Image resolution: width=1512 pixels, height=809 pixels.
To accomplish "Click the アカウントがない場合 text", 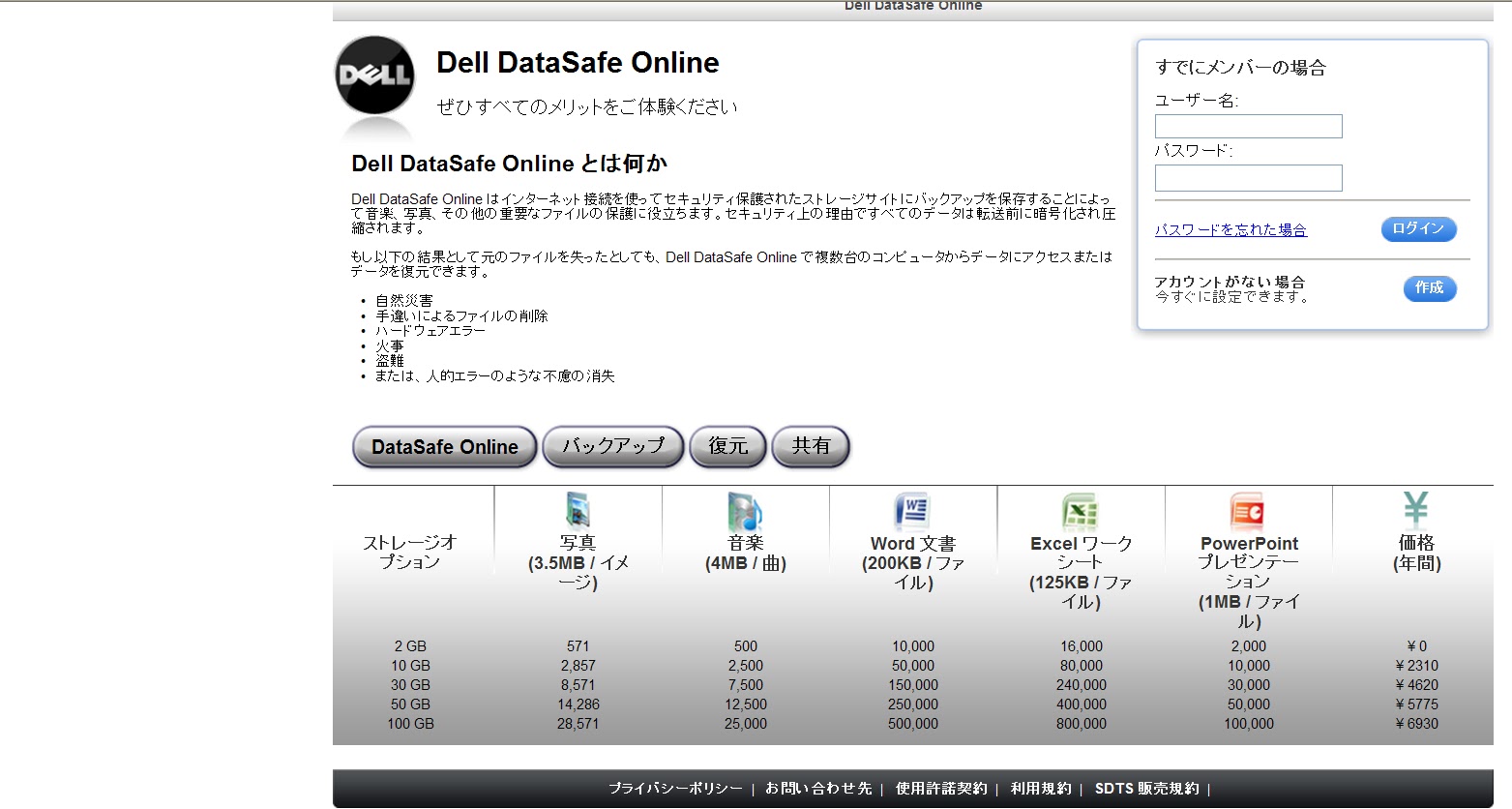I will pos(1230,282).
